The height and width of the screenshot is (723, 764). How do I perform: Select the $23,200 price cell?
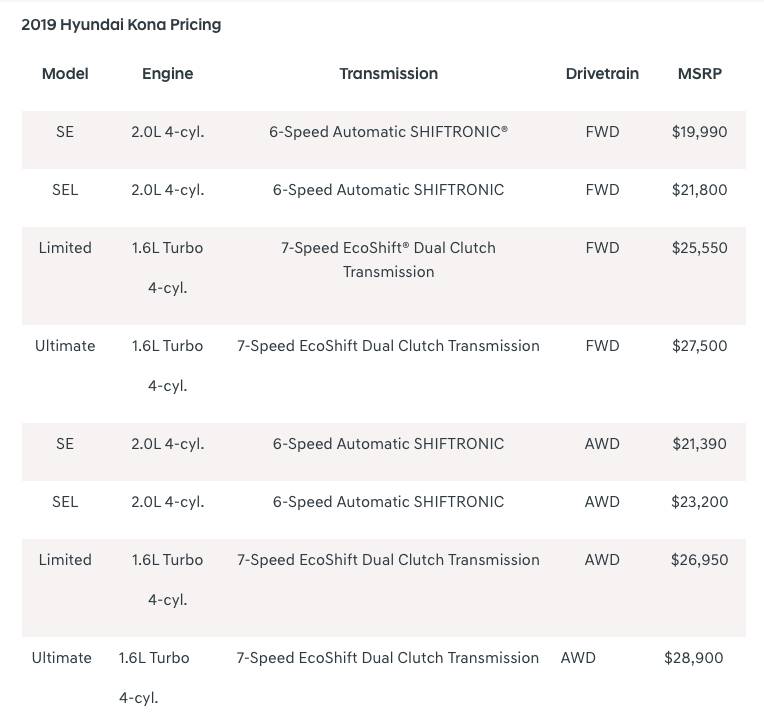(700, 502)
